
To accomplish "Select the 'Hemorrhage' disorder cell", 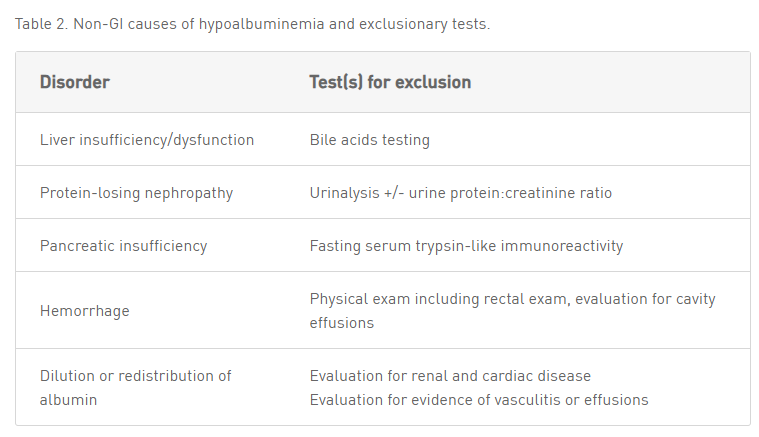I will pos(85,311).
